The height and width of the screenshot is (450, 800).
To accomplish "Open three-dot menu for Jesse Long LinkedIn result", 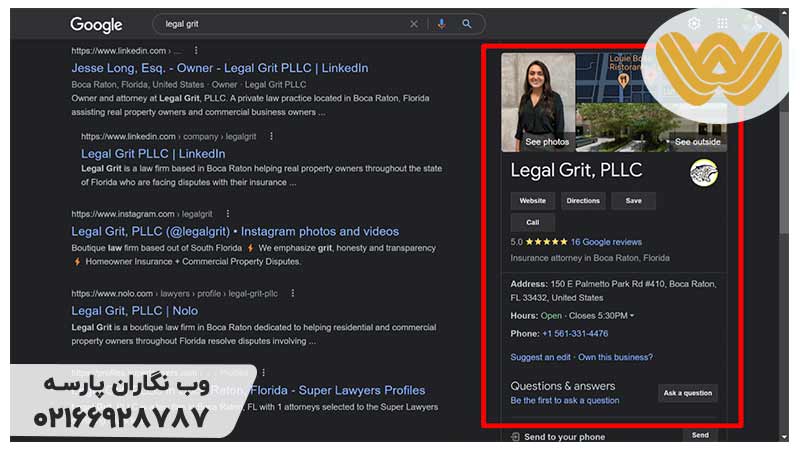I will click(x=196, y=50).
